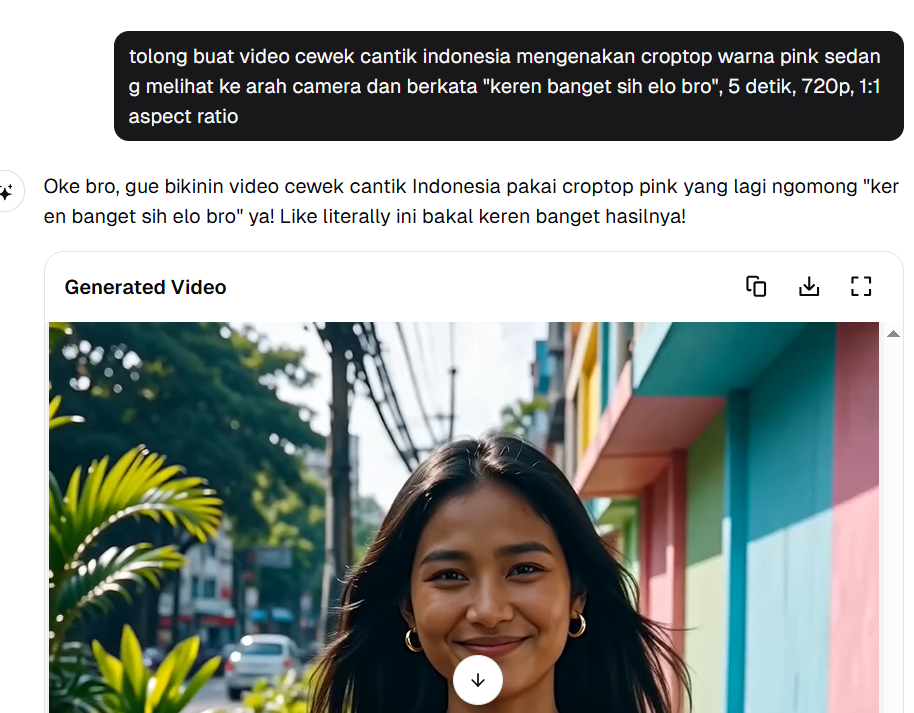The image size is (914, 713).
Task: Click the white car in the video frame
Action: point(262,660)
